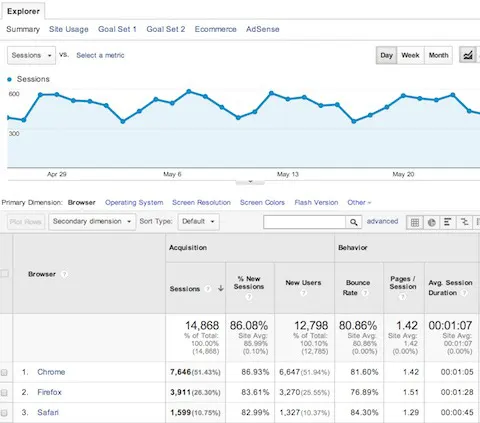
Task: Click the table search input field
Action: [x=304, y=222]
